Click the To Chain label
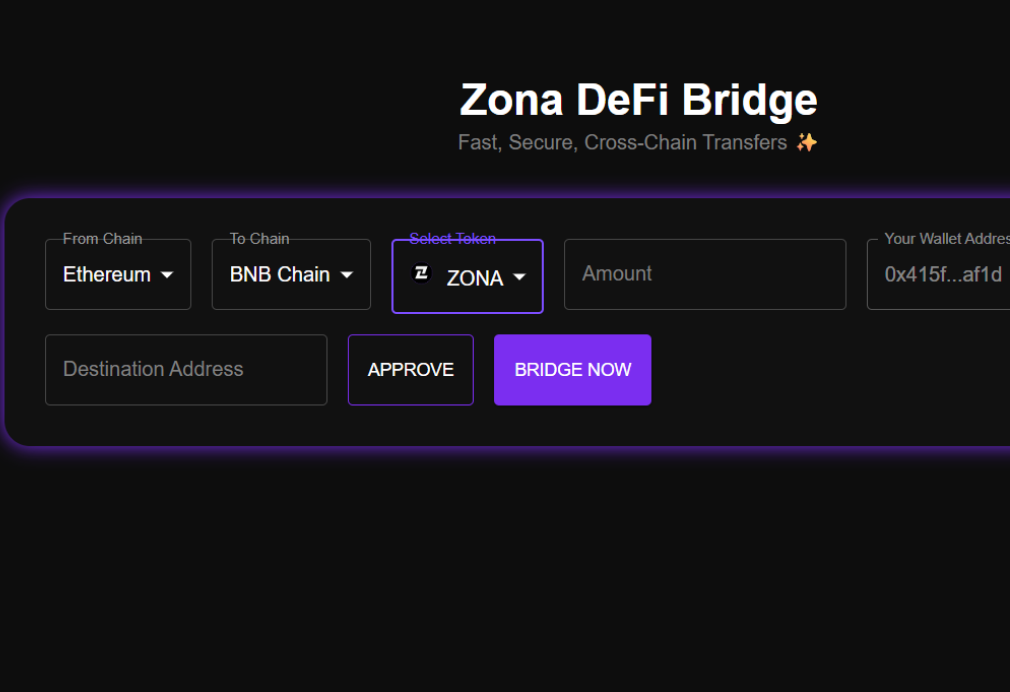Image resolution: width=1010 pixels, height=692 pixels. click(x=260, y=238)
